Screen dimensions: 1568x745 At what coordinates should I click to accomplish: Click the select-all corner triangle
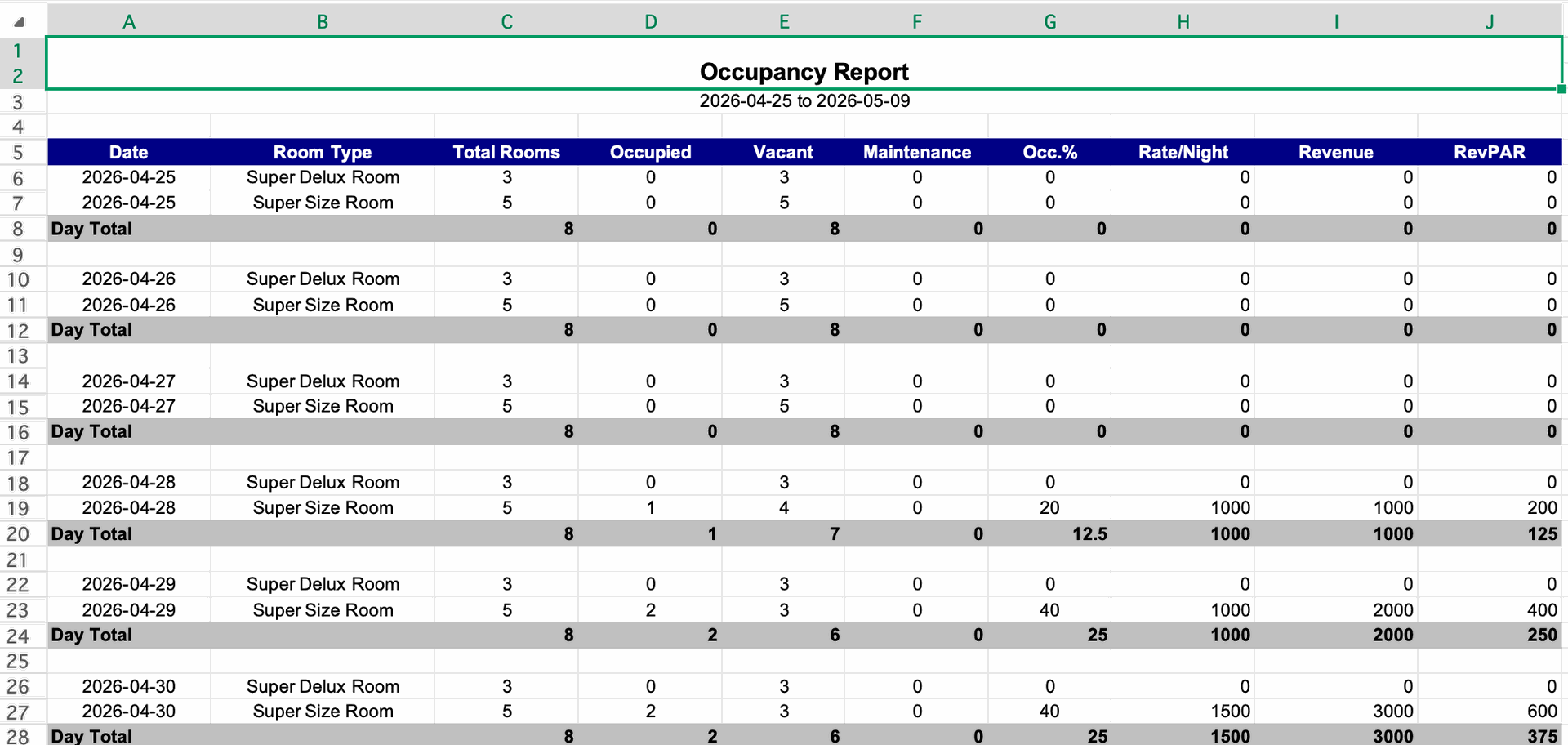19,22
